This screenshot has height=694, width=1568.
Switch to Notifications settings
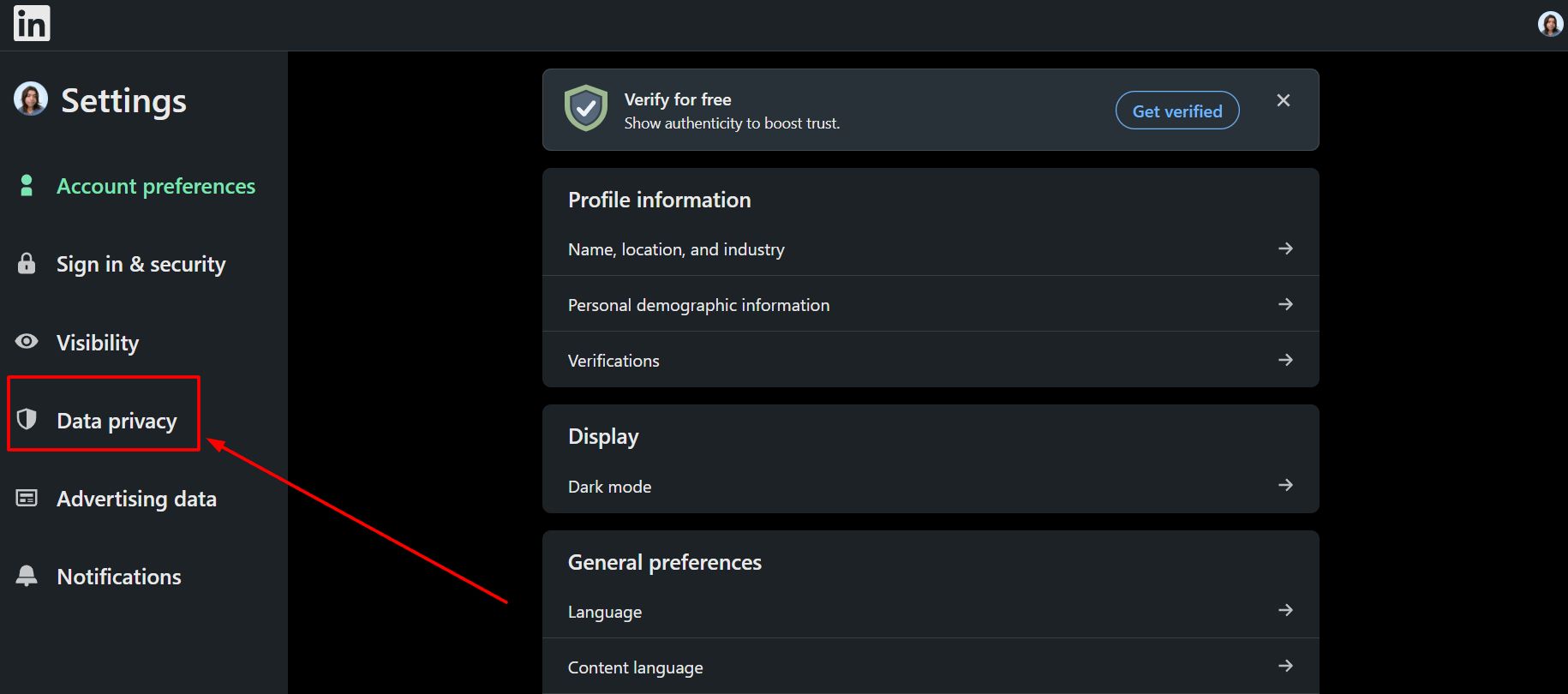pyautogui.click(x=119, y=577)
